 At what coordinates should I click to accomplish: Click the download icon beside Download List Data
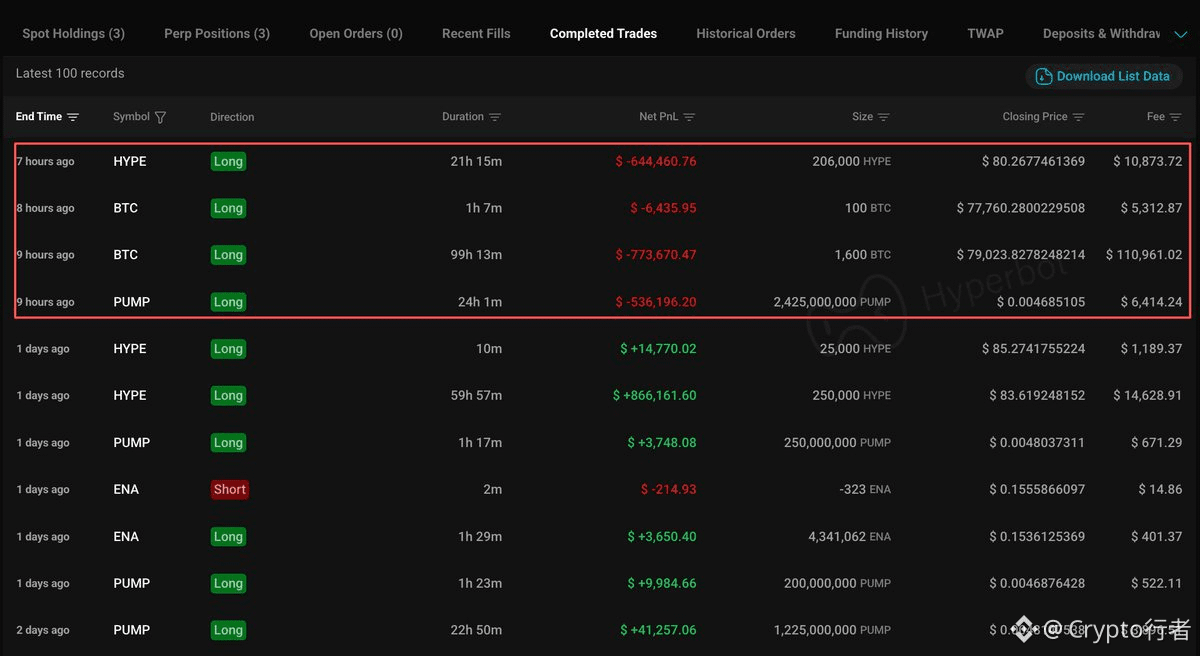click(x=1044, y=76)
